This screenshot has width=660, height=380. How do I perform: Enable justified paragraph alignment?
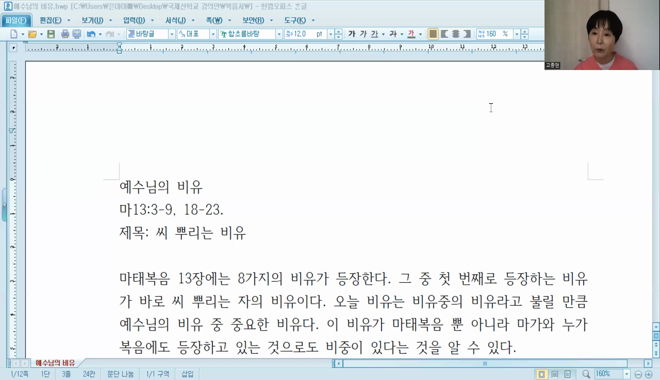click(433, 34)
